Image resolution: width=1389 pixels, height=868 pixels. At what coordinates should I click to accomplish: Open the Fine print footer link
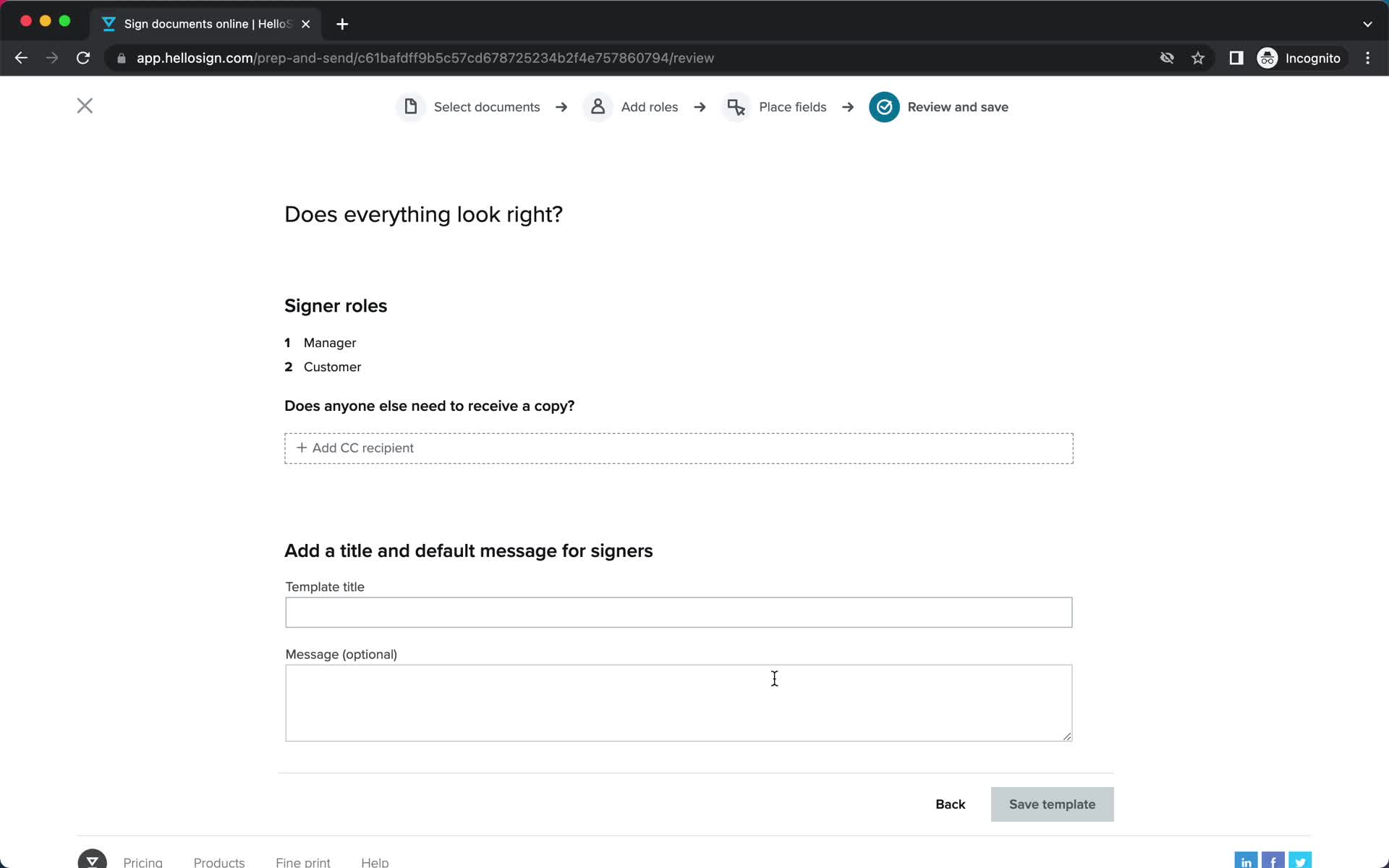[x=303, y=862]
